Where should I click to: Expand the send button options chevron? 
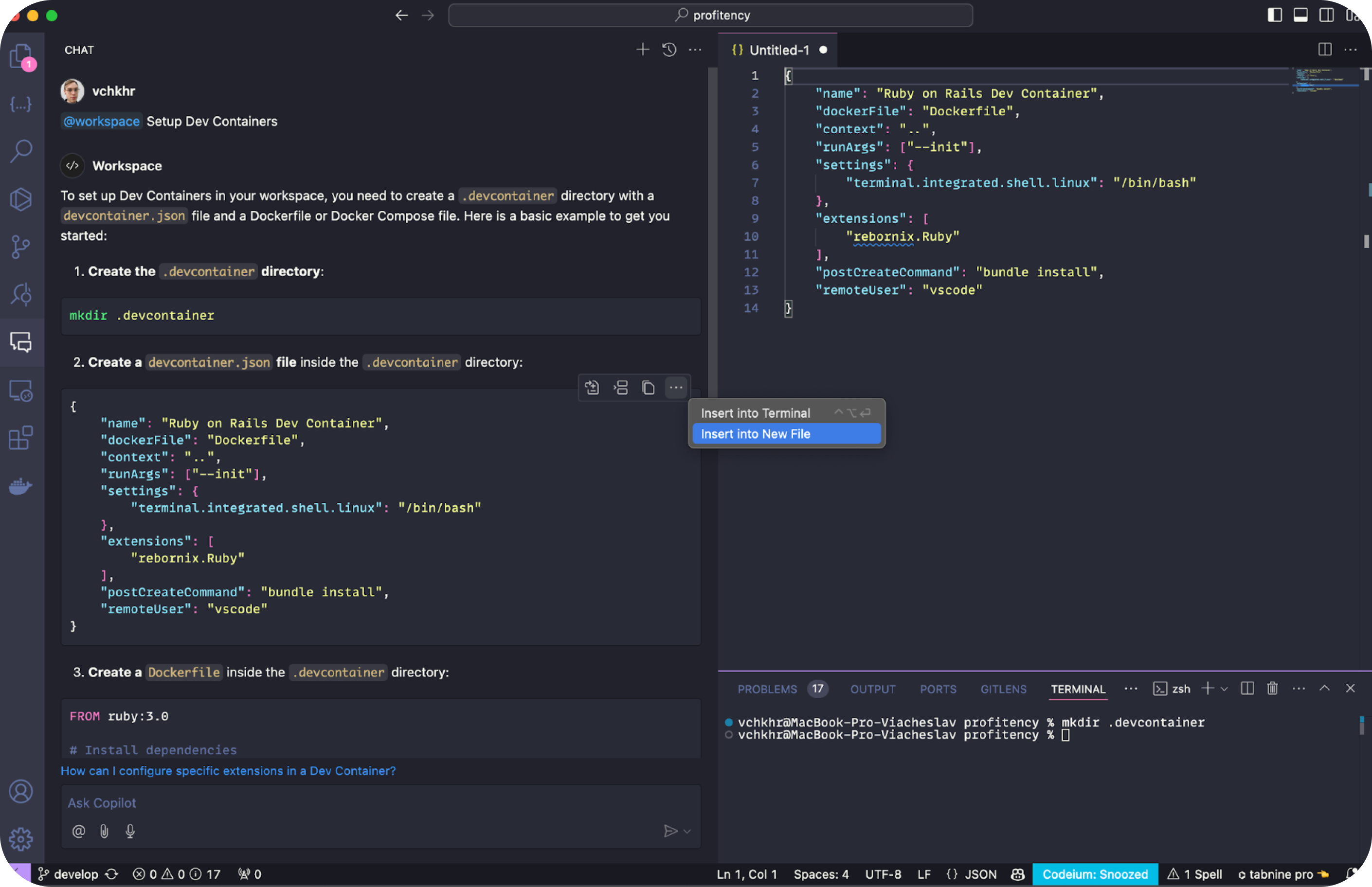click(687, 831)
